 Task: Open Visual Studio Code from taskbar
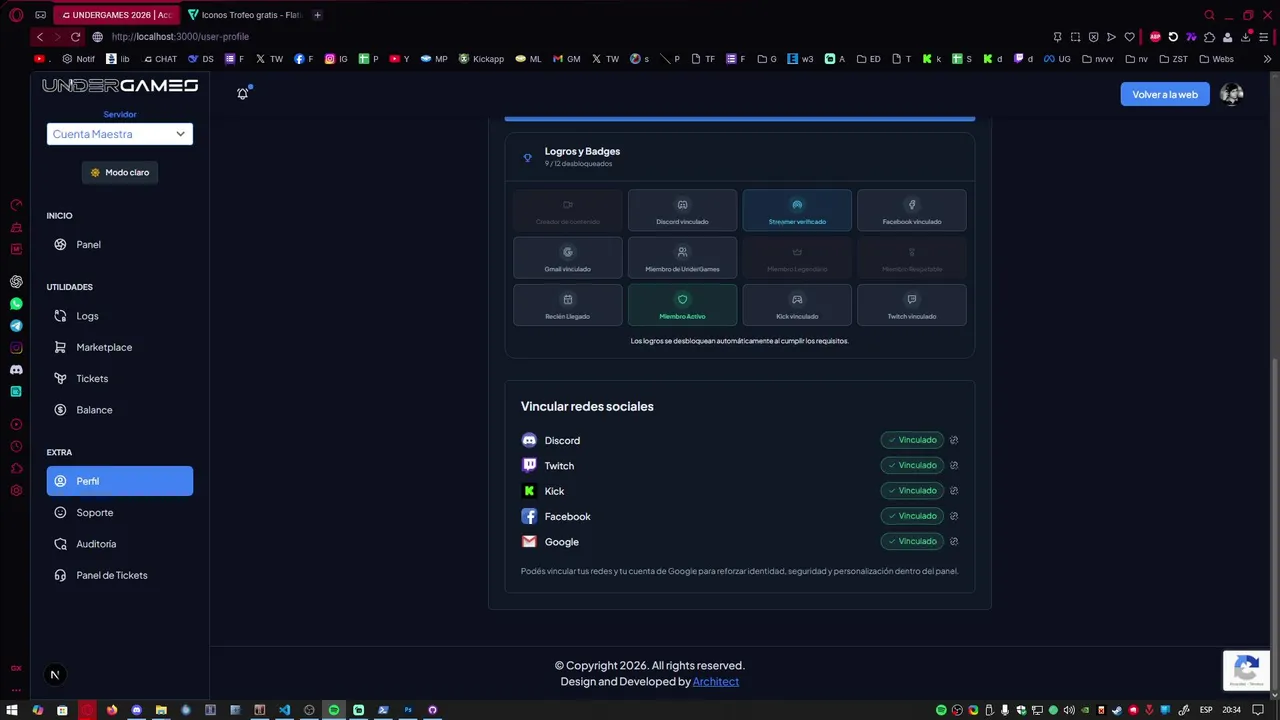click(x=284, y=710)
